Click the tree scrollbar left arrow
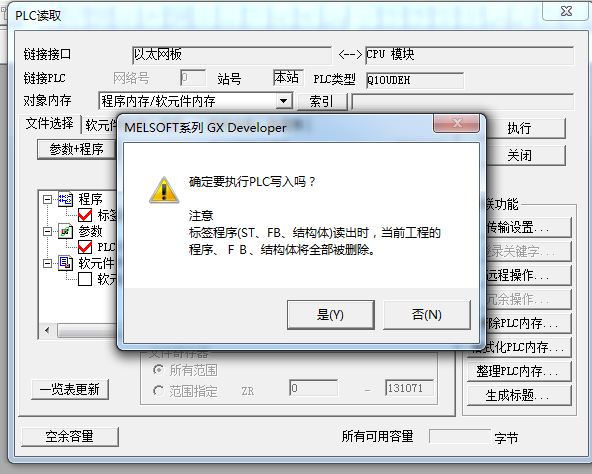This screenshot has height=474, width=592. [47, 330]
